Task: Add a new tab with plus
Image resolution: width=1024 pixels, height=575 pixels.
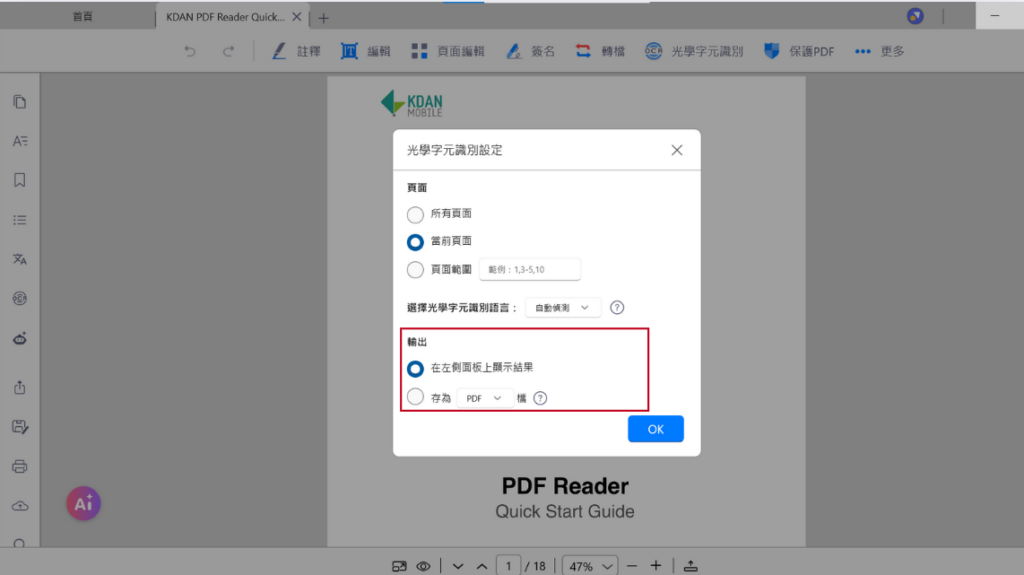Action: (x=323, y=18)
